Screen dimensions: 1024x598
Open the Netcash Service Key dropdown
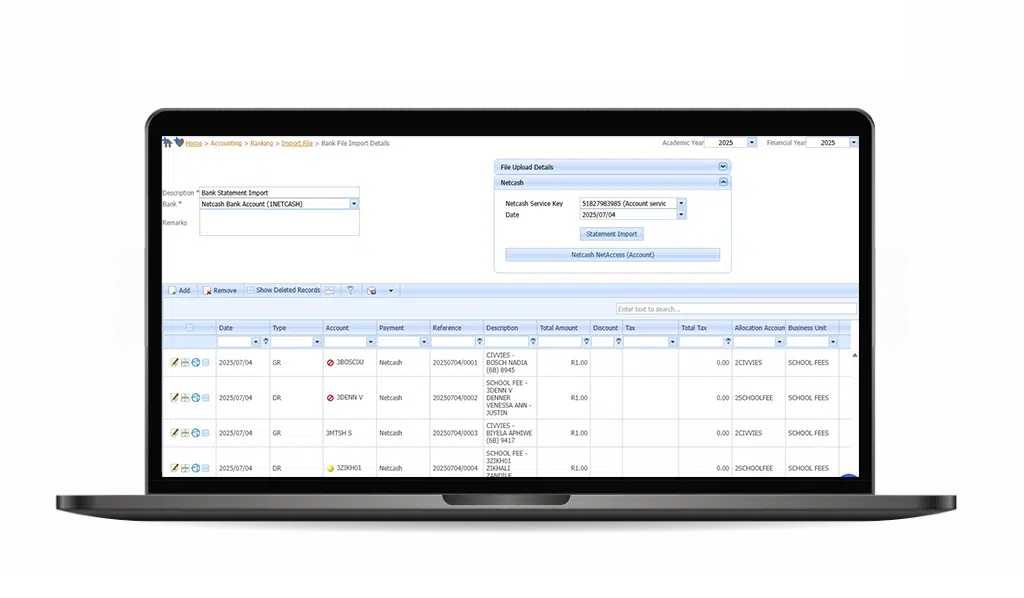[681, 203]
